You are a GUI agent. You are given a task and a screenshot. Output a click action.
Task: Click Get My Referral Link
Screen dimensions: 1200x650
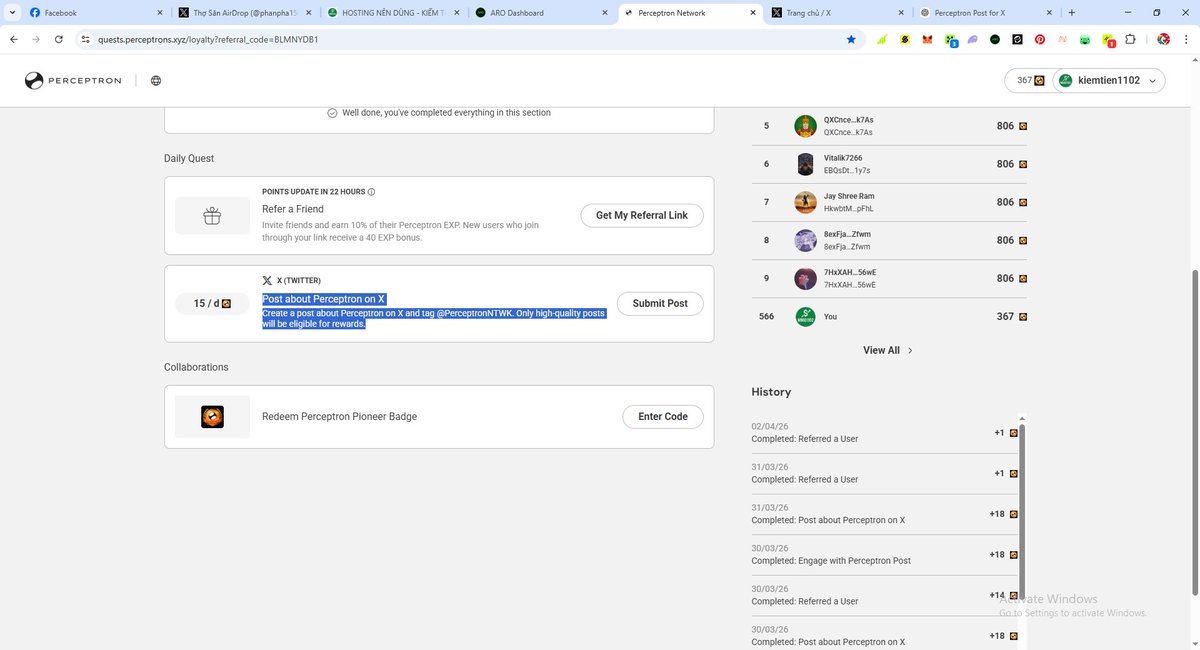[x=642, y=215]
